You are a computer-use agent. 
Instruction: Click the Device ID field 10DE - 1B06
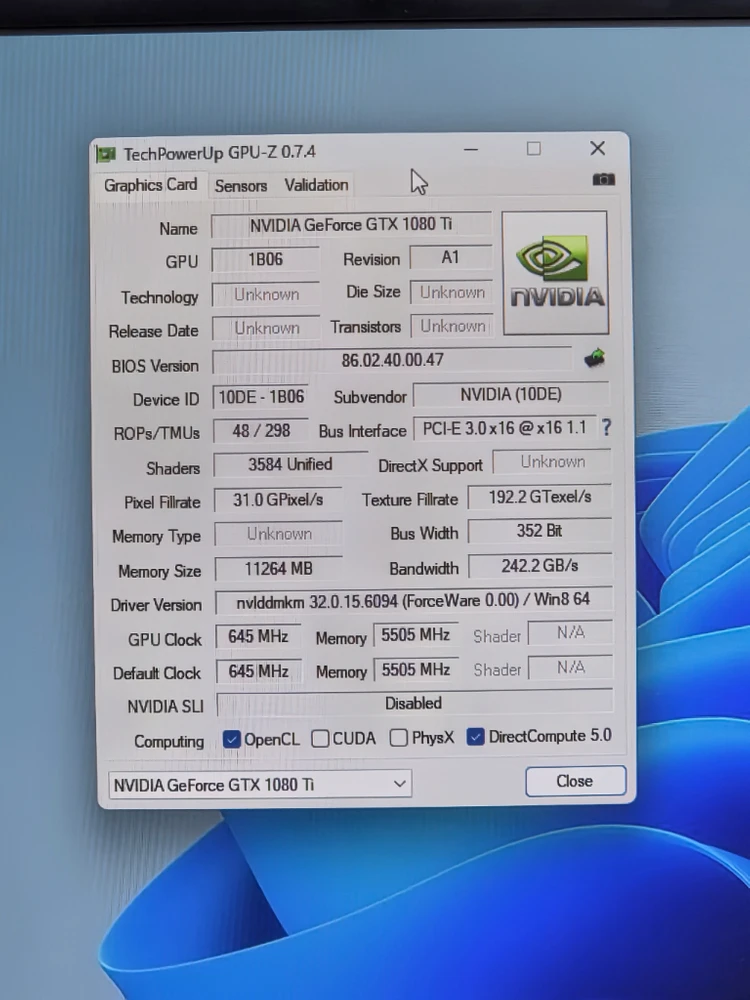click(x=261, y=397)
